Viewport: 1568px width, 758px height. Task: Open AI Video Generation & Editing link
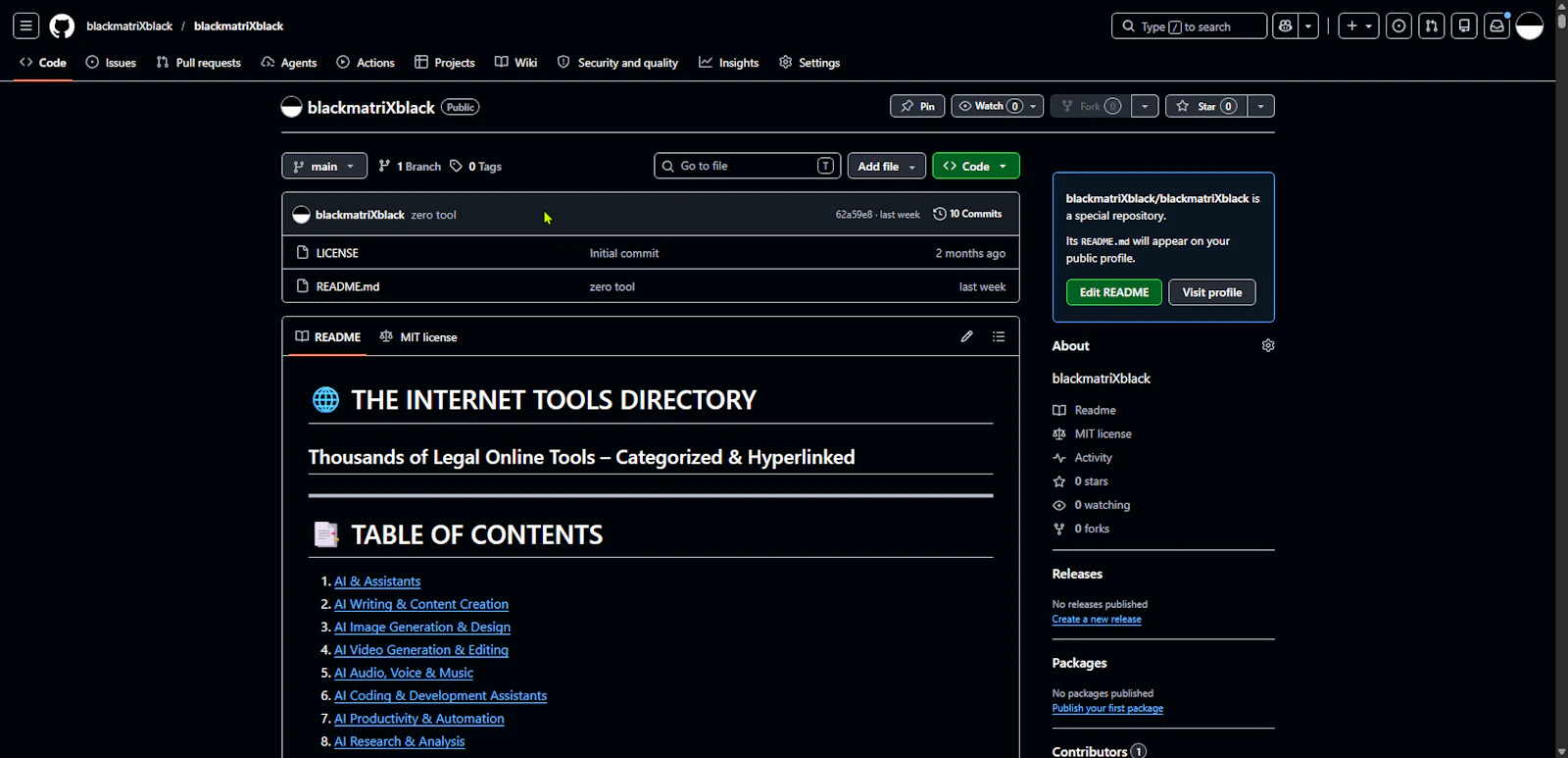[421, 650]
